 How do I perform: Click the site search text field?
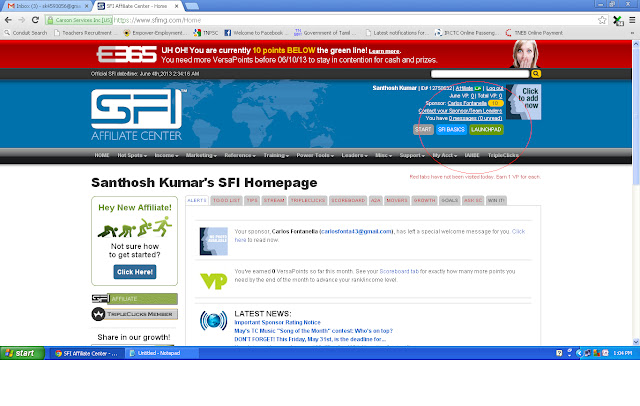coord(480,74)
